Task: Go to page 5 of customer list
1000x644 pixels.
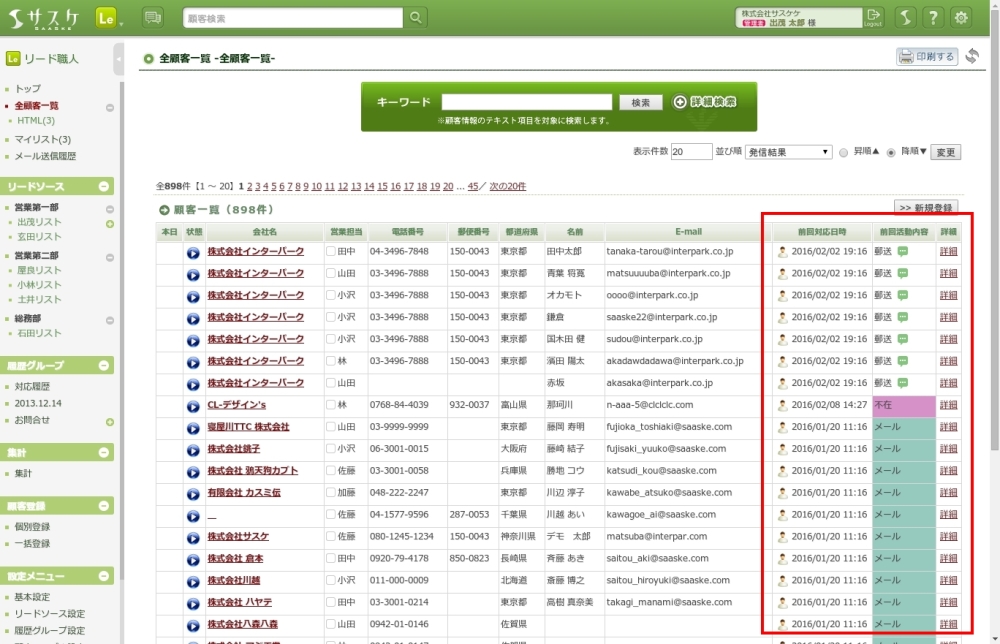Action: click(x=274, y=186)
